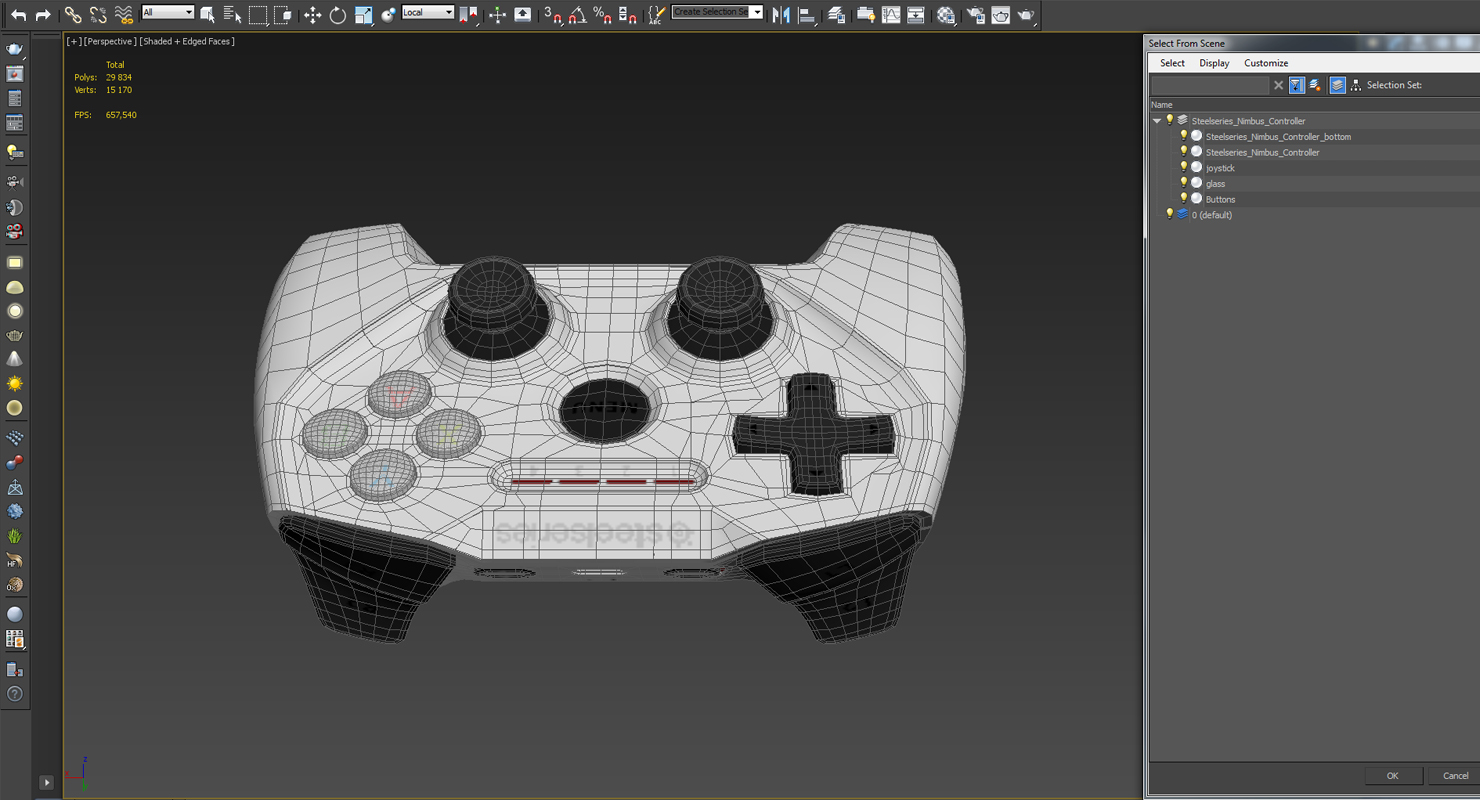Open the 'Local' reference coordinate system dropdown
Screen dimensions: 1480x800
click(x=428, y=13)
